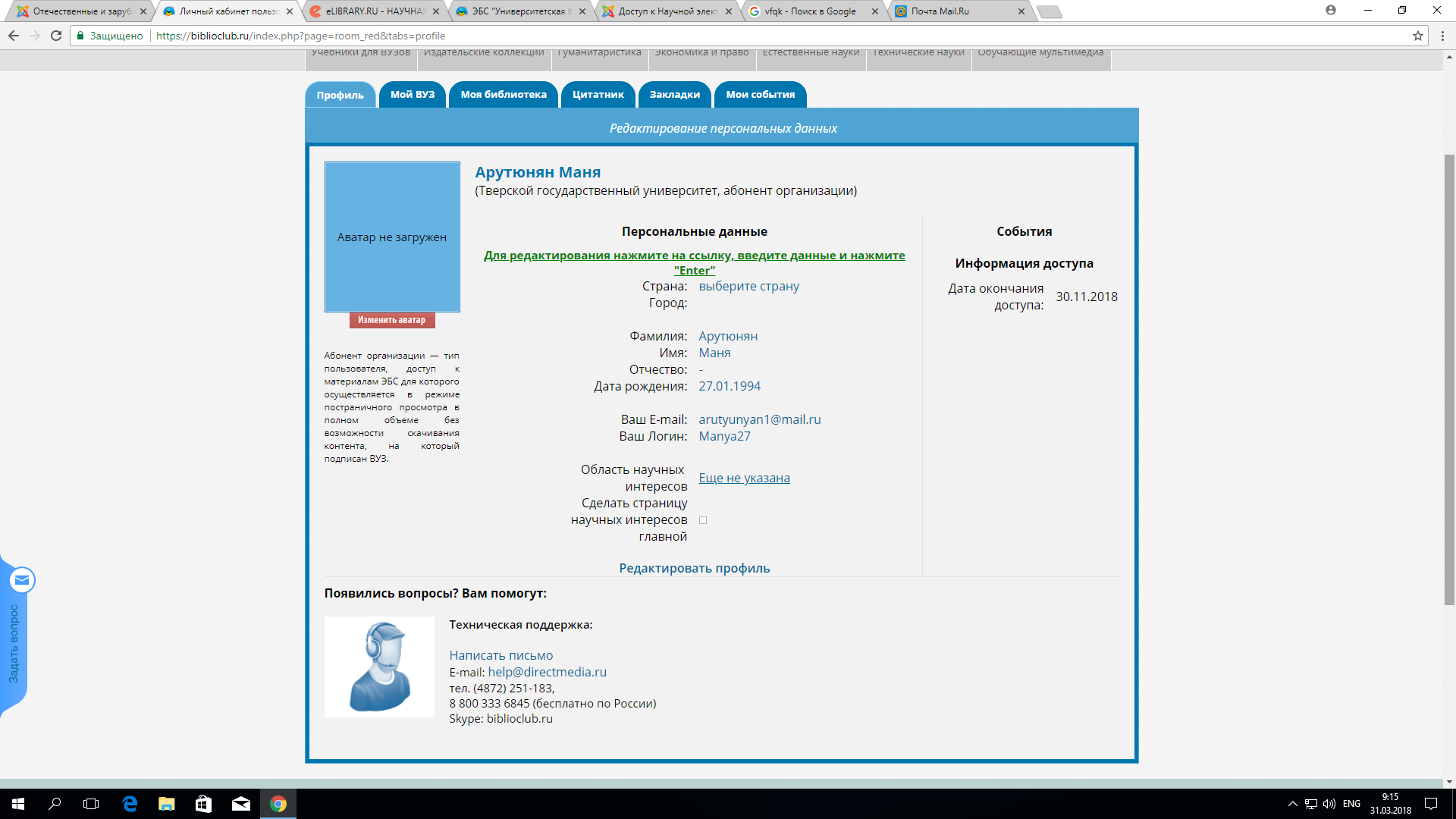
Task: Click the Windows Store taskbar icon
Action: point(203,804)
